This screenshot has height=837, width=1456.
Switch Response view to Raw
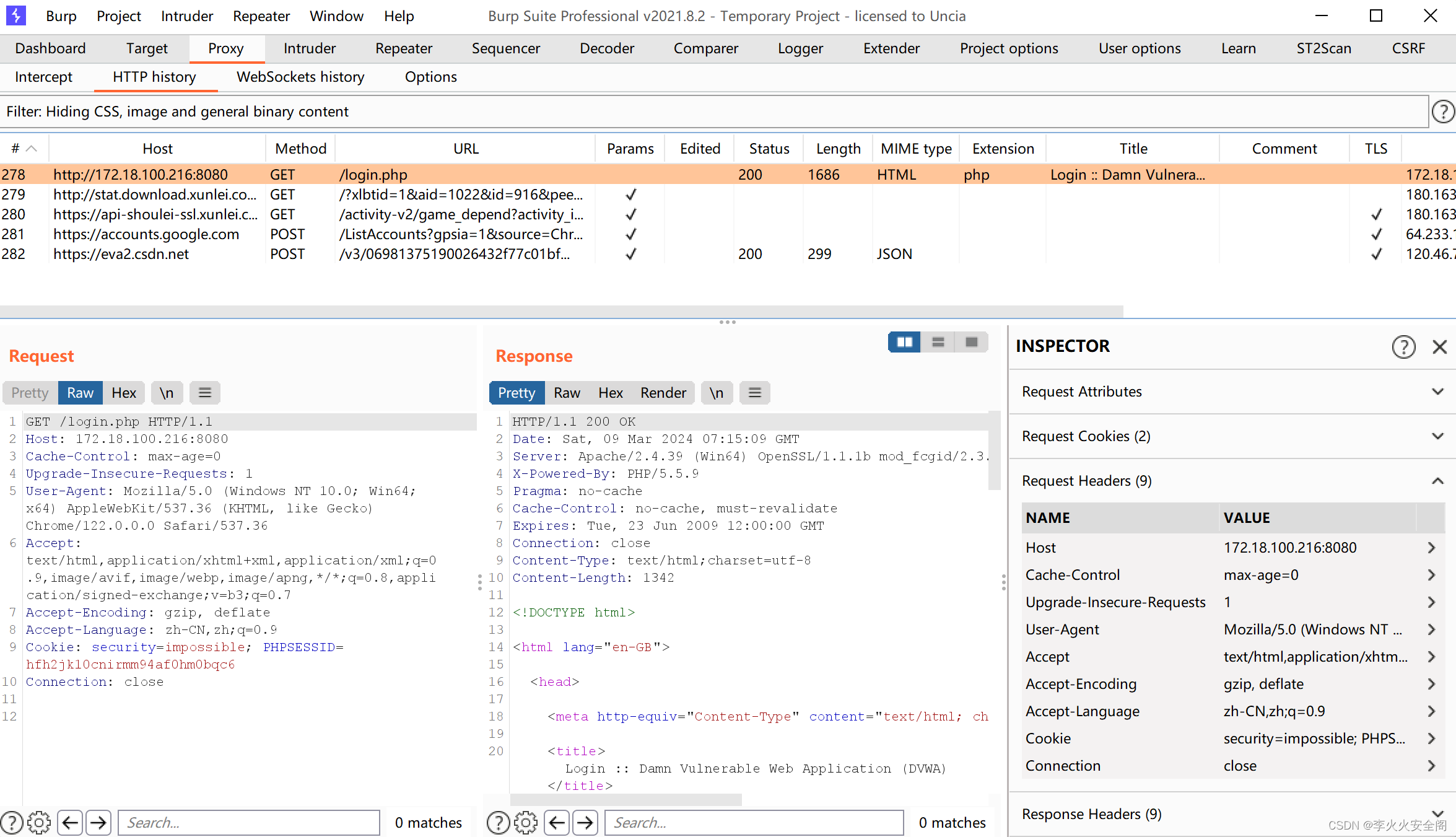click(x=567, y=393)
